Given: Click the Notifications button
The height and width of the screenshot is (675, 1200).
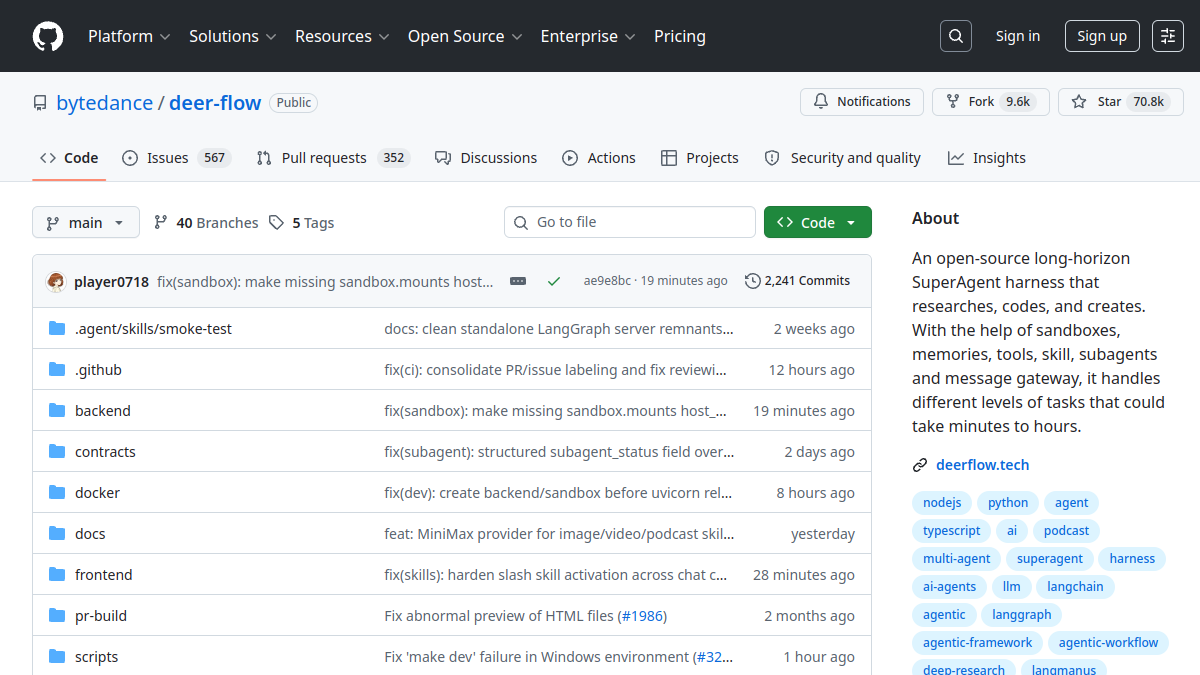Looking at the screenshot, I should 862,102.
